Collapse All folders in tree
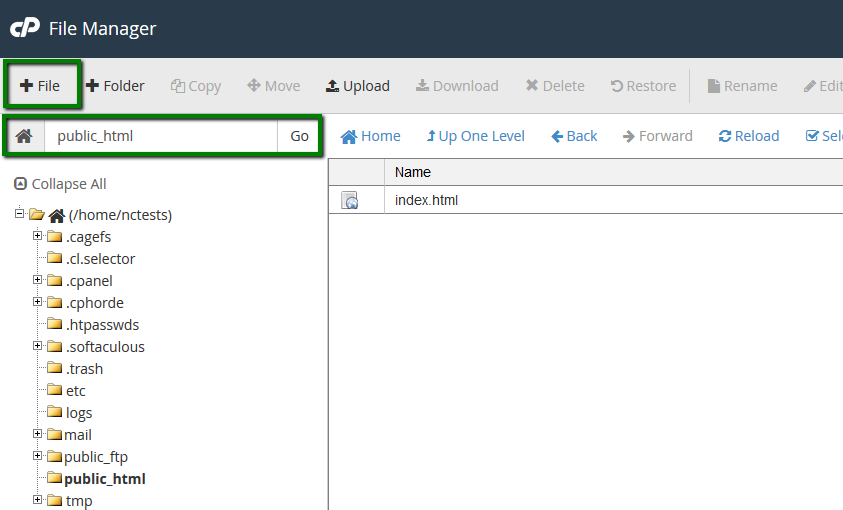The height and width of the screenshot is (510, 843). [x=60, y=184]
